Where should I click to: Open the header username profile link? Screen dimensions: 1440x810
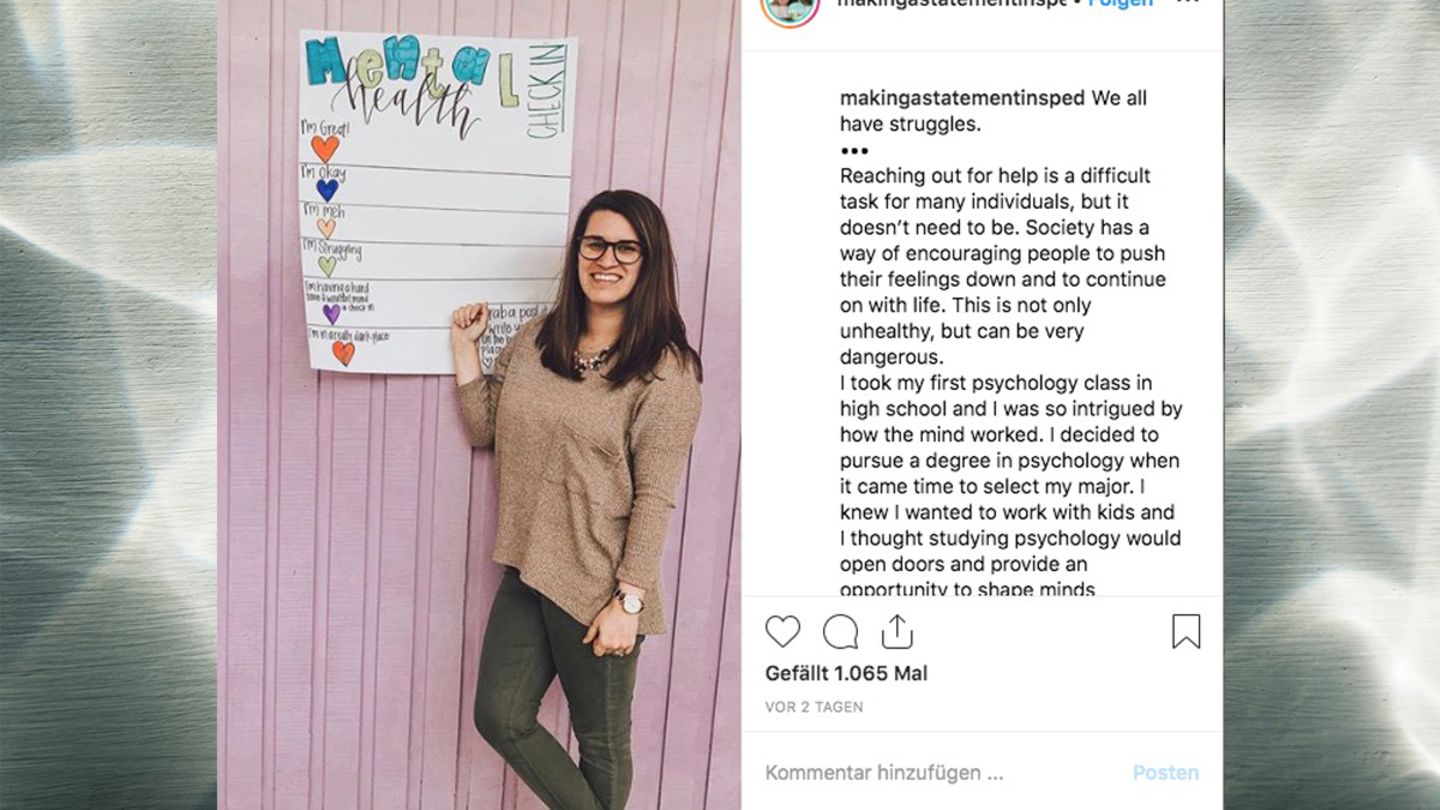(950, 4)
